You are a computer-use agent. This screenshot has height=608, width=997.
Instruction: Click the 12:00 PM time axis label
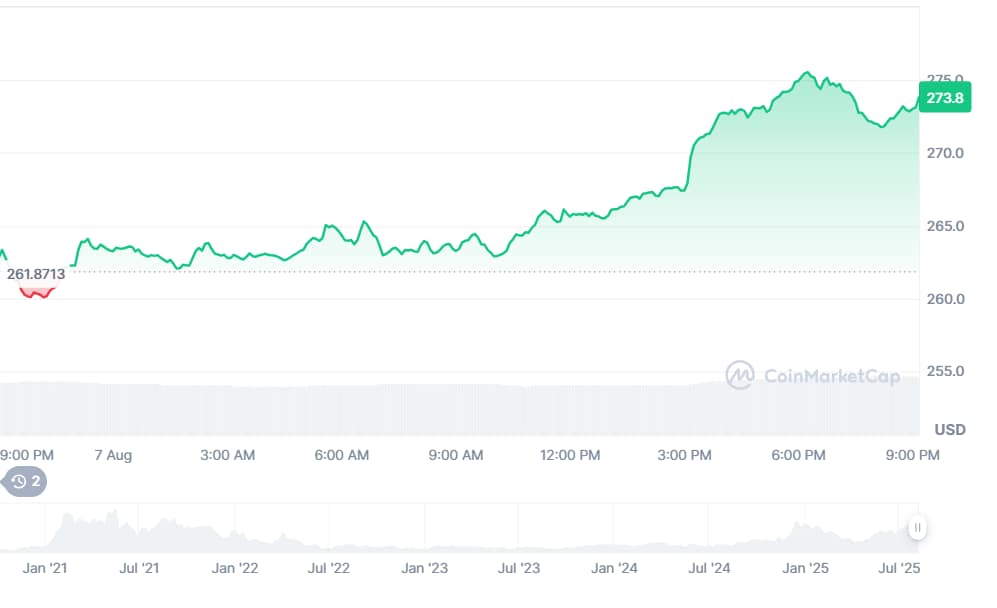pos(570,455)
